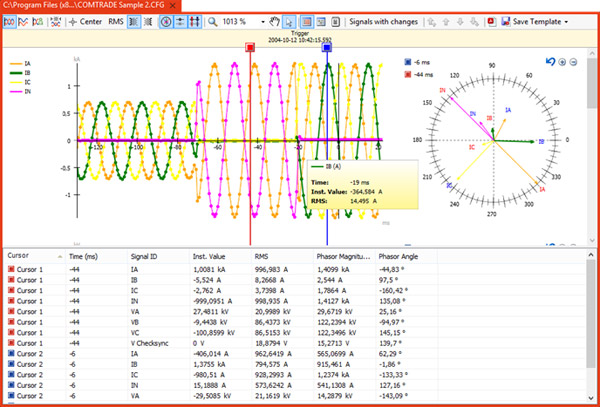Viewport: 600px width, 407px height.
Task: Click the magnifier zoom icon in toolbar
Action: coord(214,21)
